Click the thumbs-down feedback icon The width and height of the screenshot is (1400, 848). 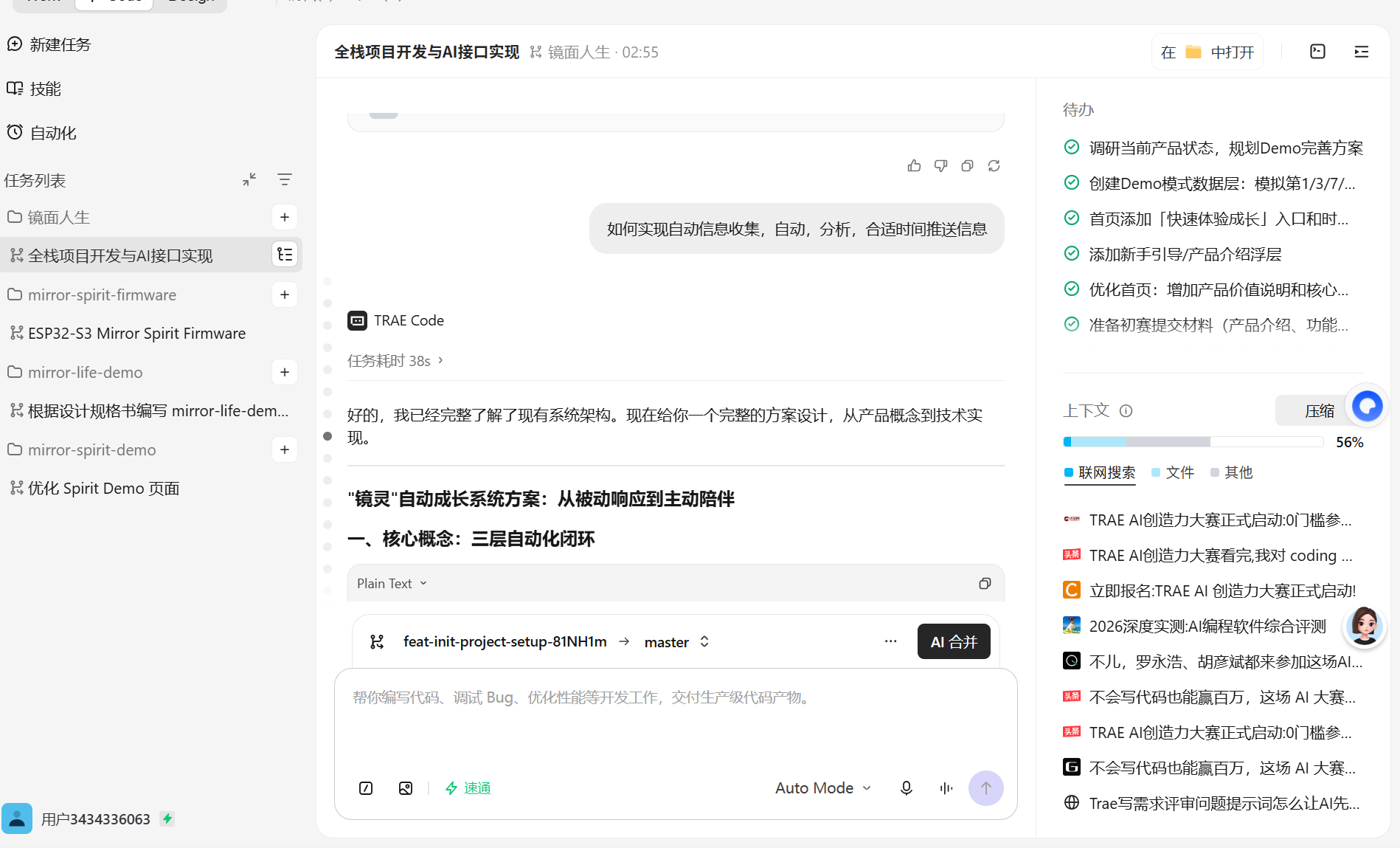coord(940,166)
